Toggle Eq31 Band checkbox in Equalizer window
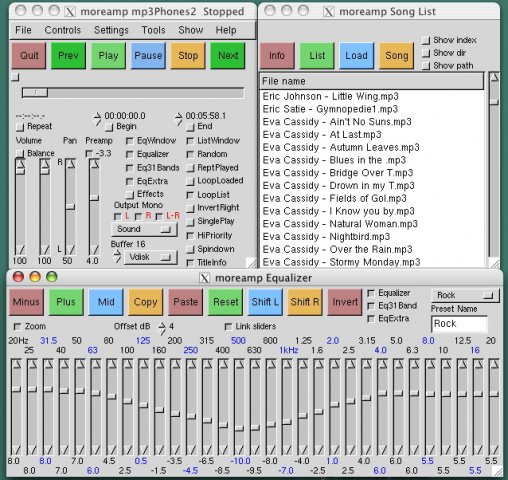The height and width of the screenshot is (480, 508). click(x=371, y=306)
